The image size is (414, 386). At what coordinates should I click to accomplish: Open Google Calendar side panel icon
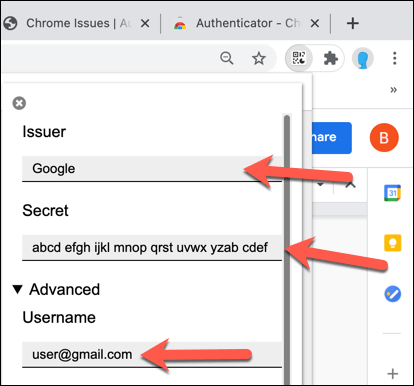(x=392, y=193)
